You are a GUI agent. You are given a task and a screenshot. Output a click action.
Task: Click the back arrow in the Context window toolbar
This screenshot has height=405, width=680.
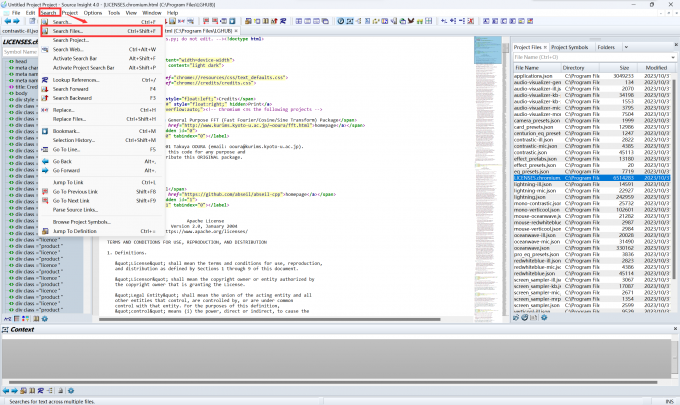[6, 391]
